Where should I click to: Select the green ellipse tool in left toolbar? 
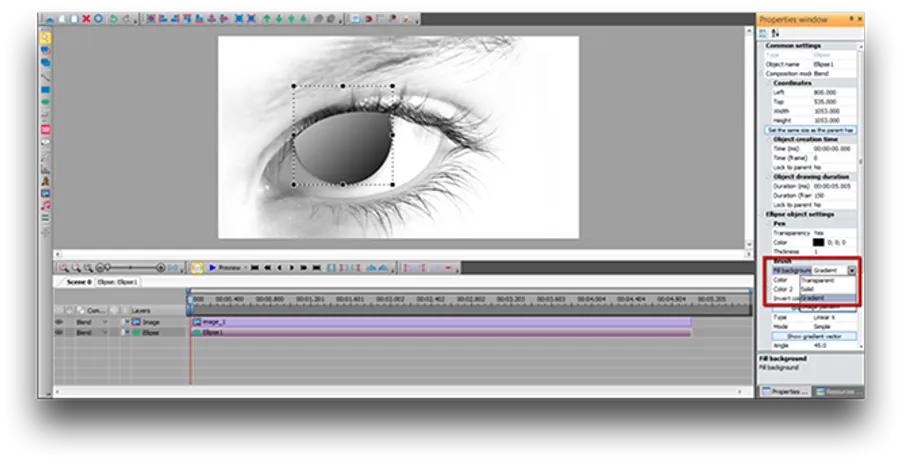point(45,102)
